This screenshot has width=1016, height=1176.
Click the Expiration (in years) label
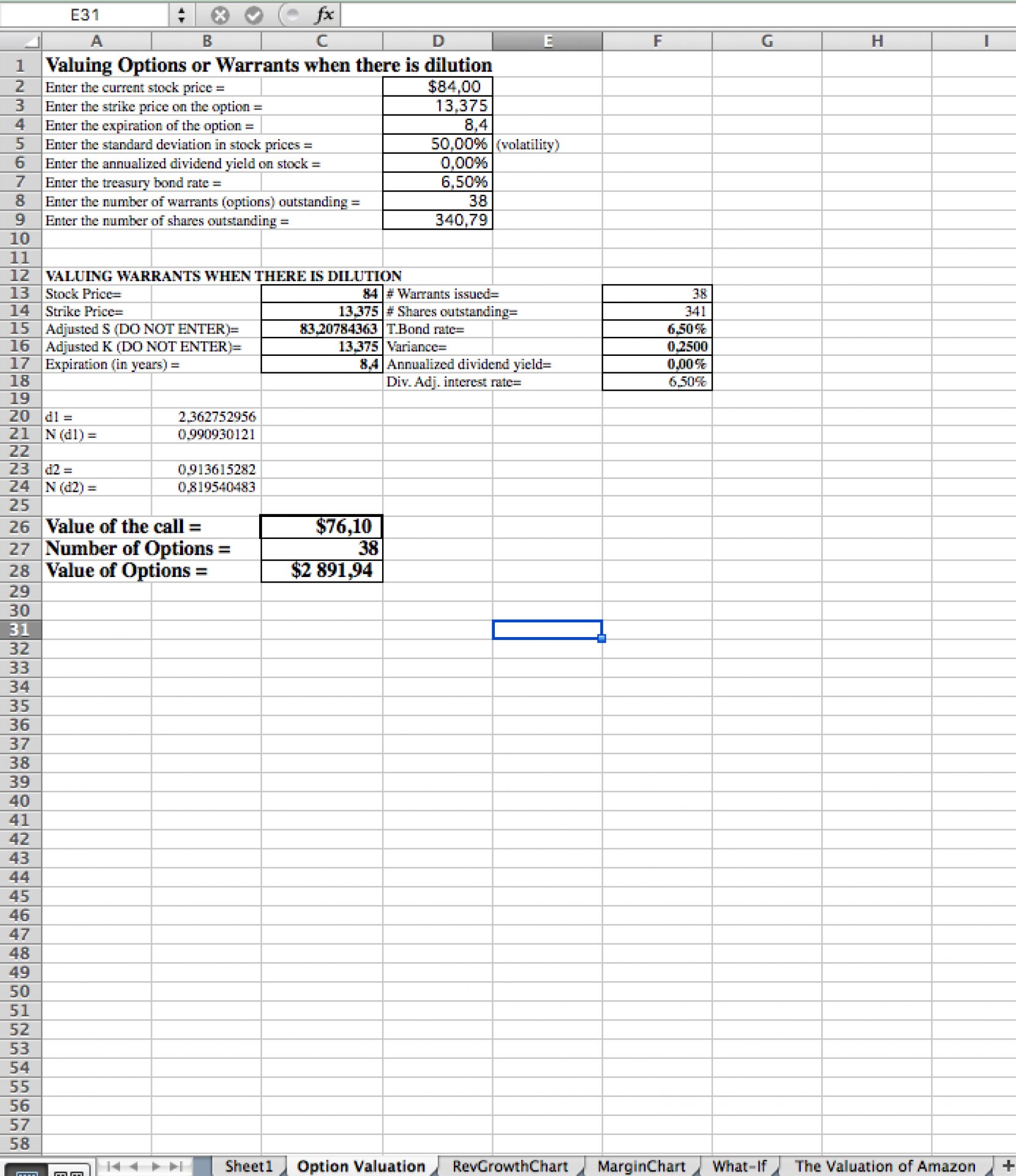point(113,364)
